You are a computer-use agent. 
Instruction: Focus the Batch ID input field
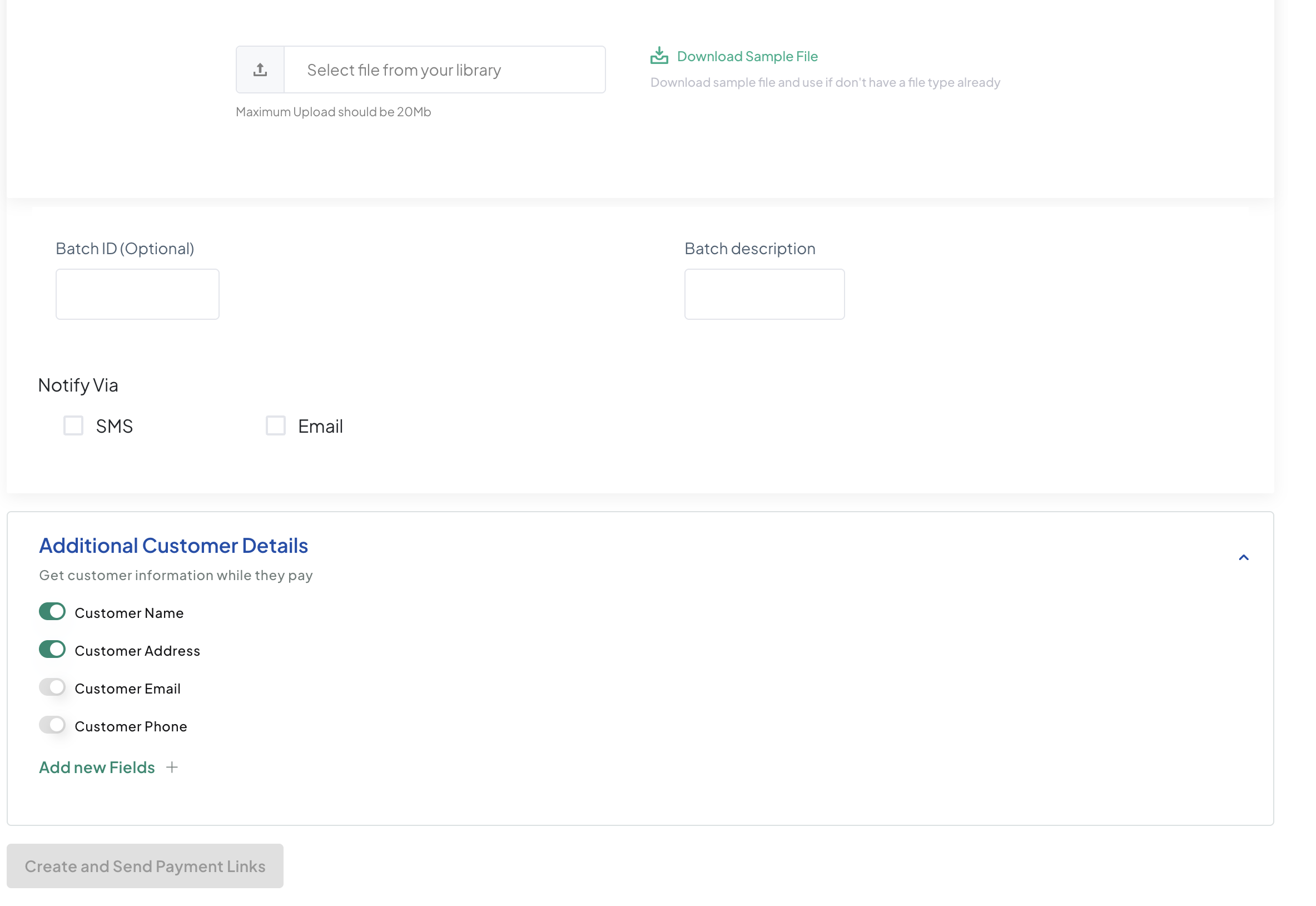pyautogui.click(x=137, y=294)
